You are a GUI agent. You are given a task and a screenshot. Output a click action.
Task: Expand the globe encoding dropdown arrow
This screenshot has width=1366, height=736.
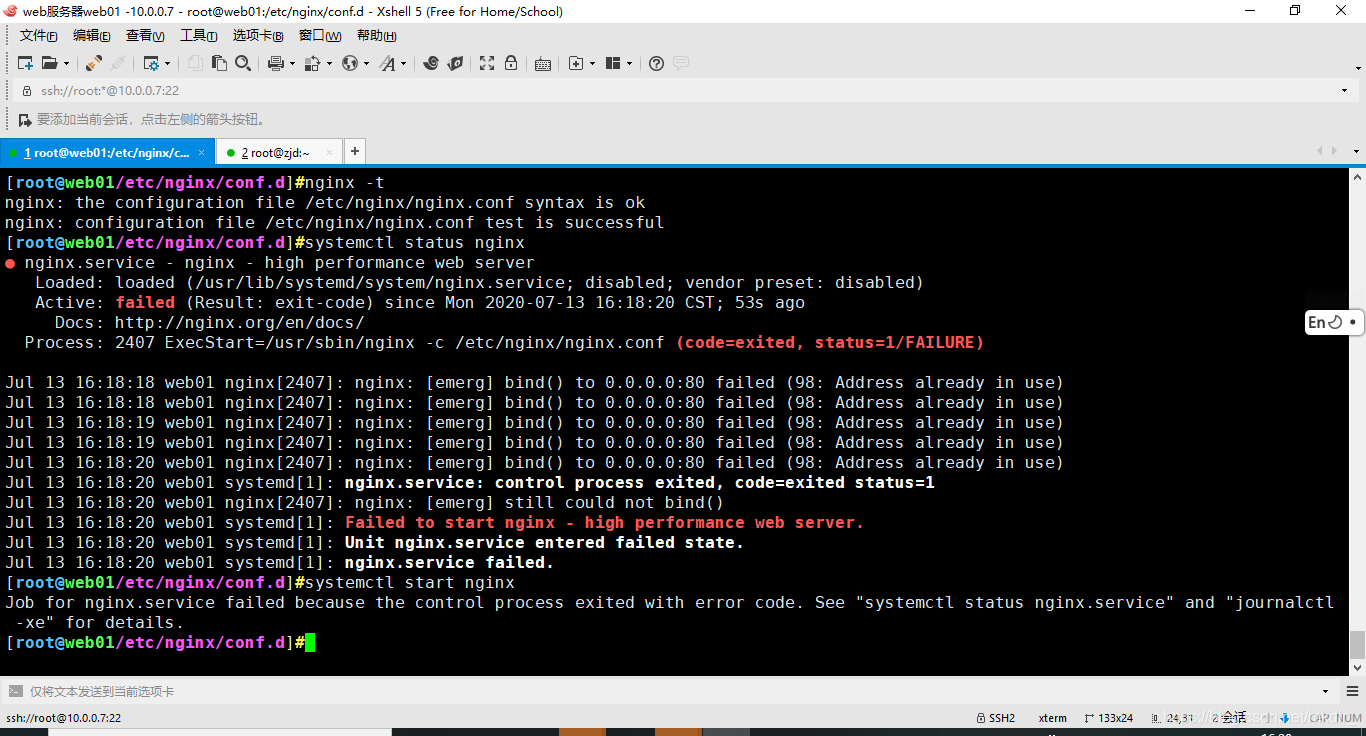[x=365, y=63]
